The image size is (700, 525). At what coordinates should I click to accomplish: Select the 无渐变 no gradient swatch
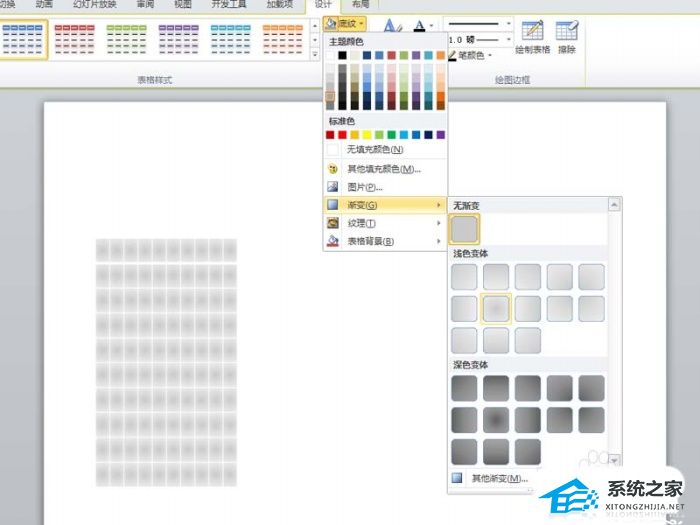tap(464, 229)
